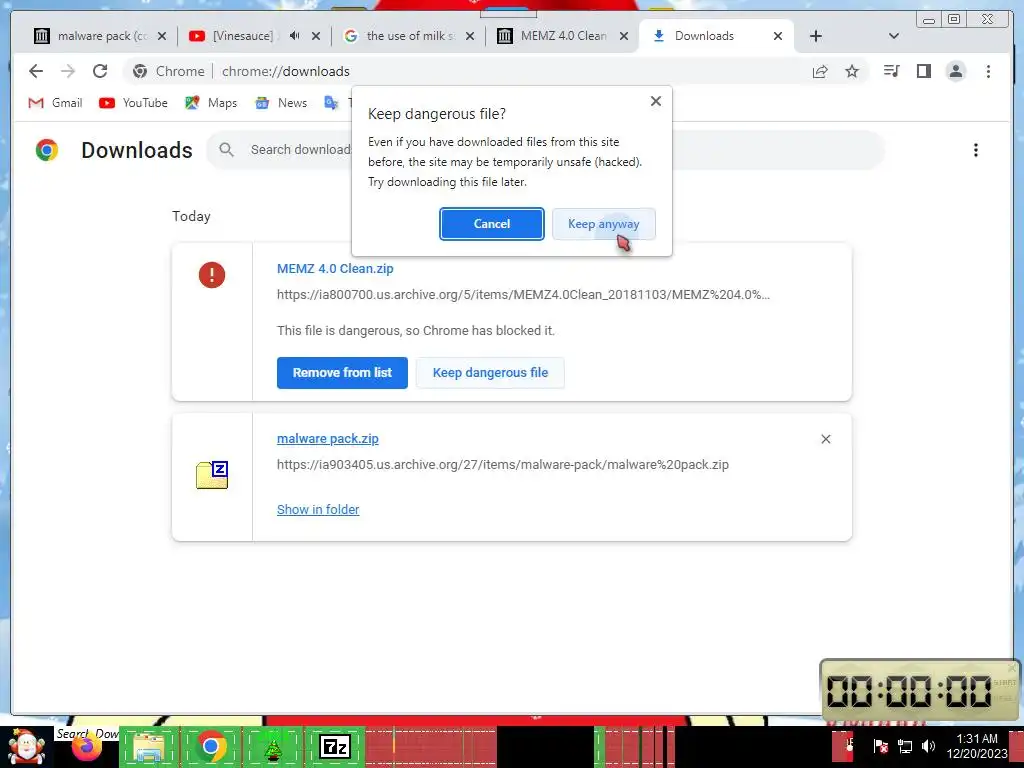
Task: Open the profile avatar menu
Action: [x=955, y=71]
